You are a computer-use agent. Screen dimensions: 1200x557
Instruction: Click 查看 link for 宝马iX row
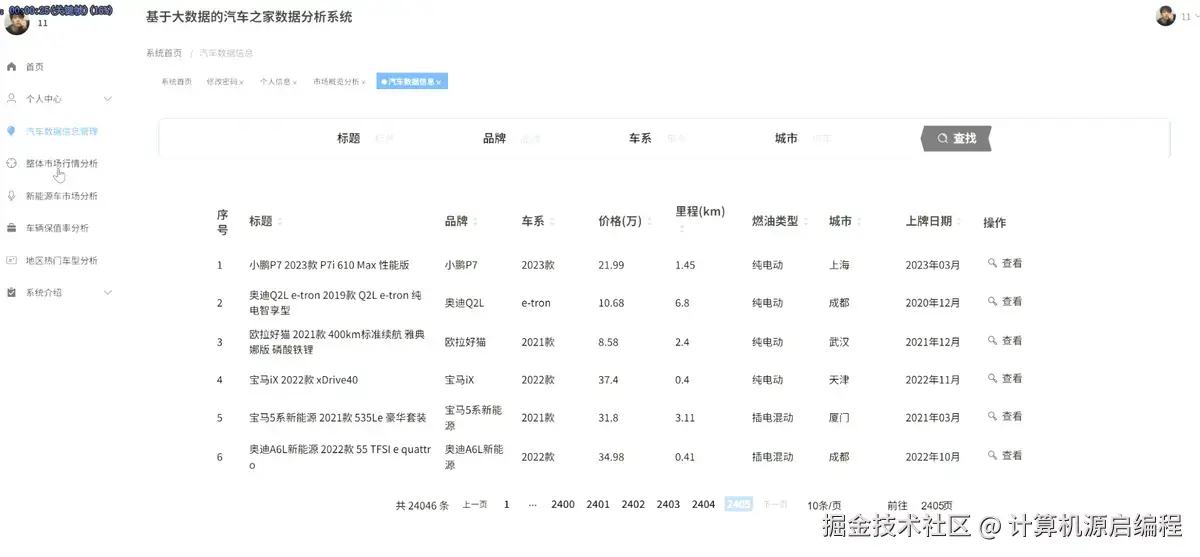(x=1012, y=379)
